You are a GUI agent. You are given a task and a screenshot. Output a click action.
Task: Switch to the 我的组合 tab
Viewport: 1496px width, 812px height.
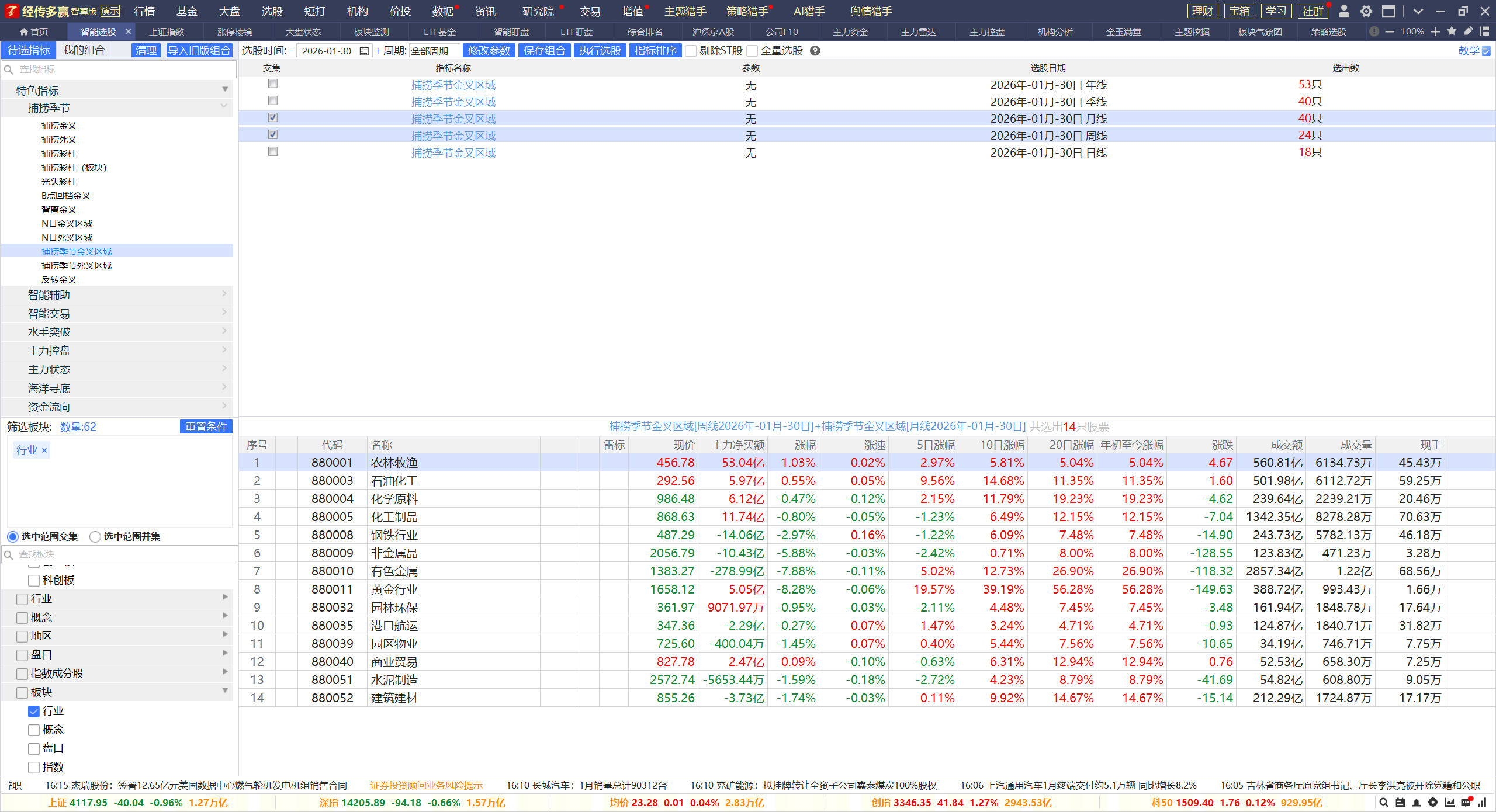tap(84, 50)
